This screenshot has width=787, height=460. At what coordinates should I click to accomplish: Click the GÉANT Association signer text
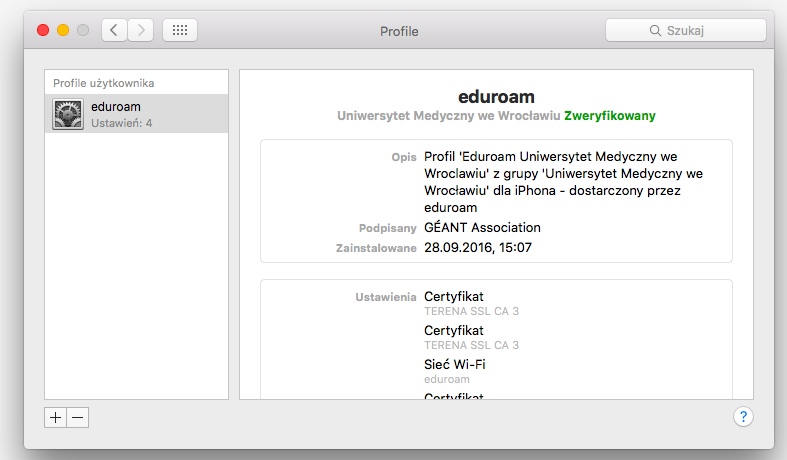coord(482,227)
